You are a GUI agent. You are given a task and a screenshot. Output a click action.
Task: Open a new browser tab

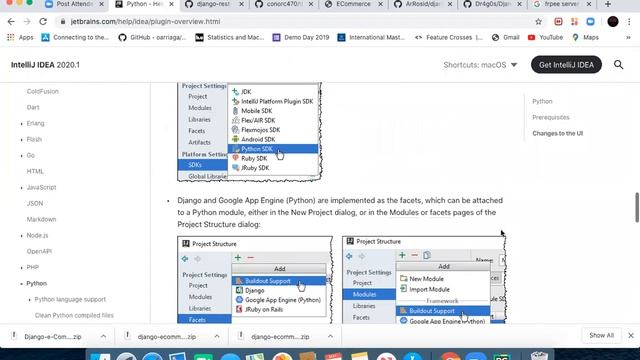pos(608,4)
